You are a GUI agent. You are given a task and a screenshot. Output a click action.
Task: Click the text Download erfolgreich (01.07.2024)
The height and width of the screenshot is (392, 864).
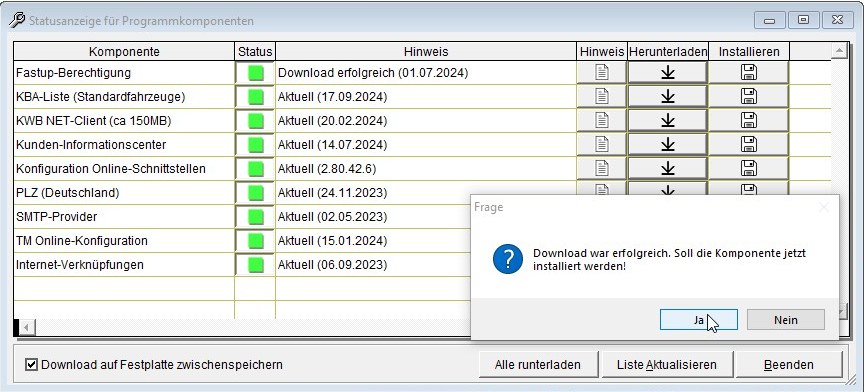[x=373, y=73]
